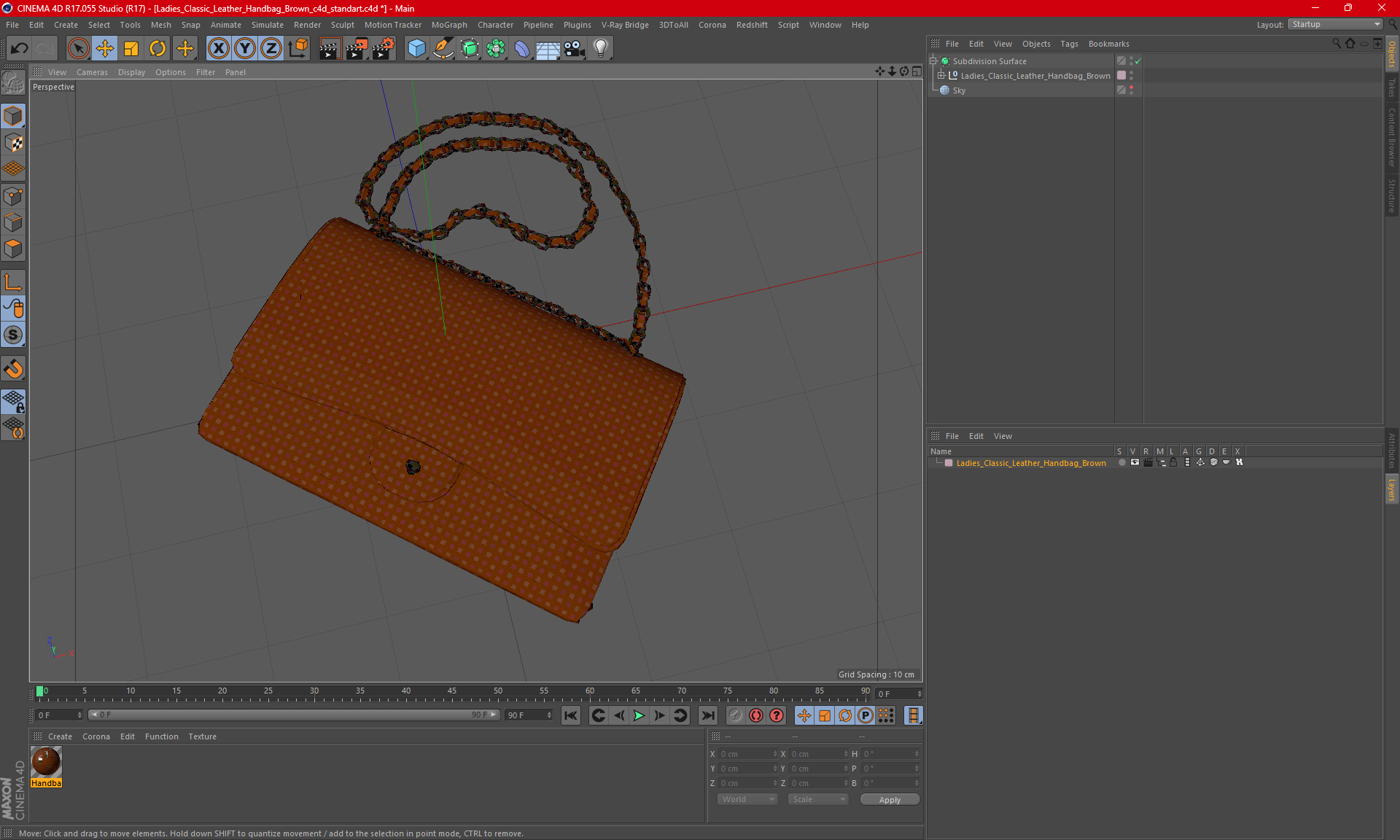Switch to the Content Browser side tab
Viewport: 1400px width, 840px height.
coord(1391,137)
